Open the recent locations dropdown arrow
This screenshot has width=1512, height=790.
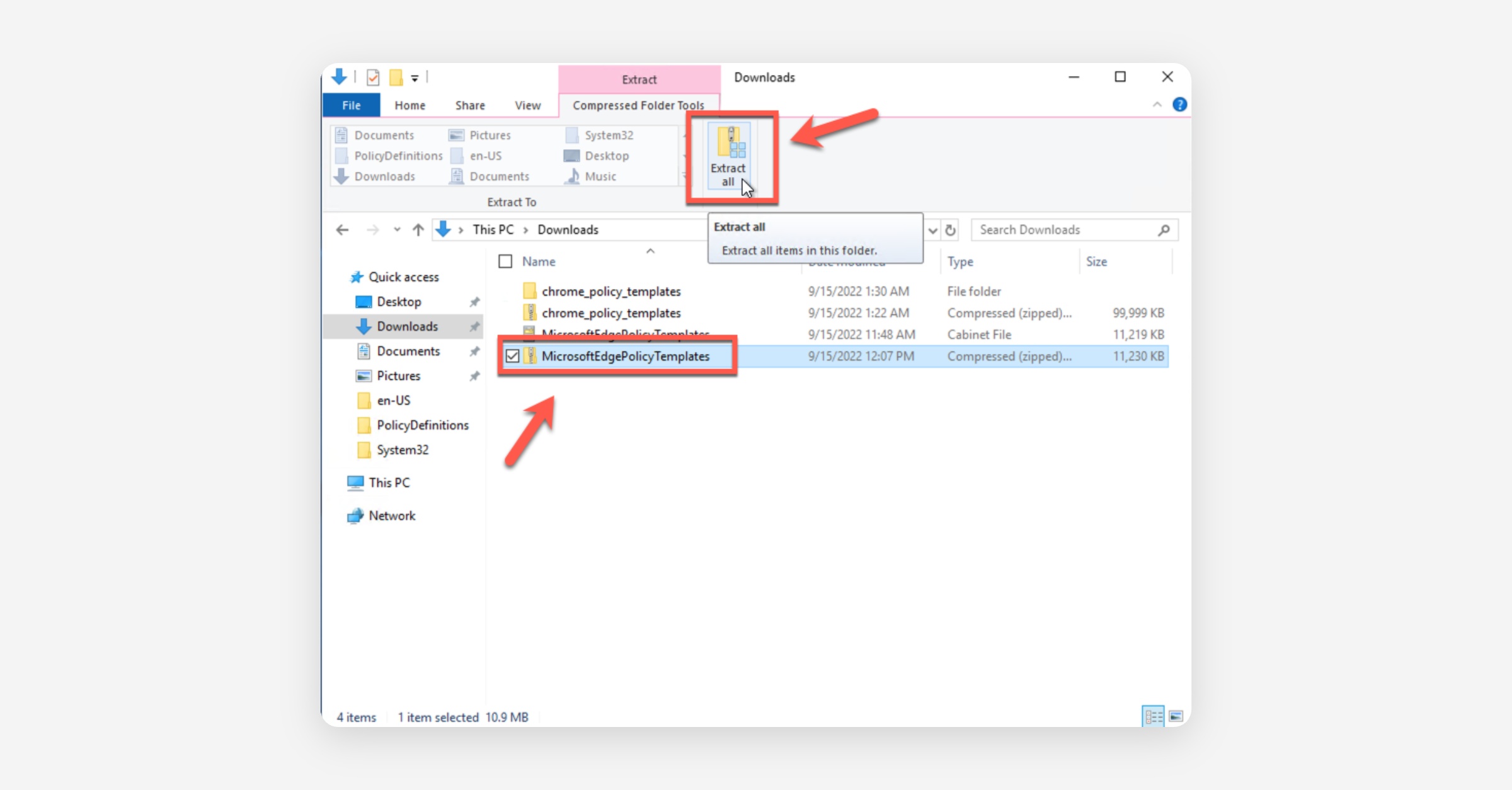[x=397, y=230]
